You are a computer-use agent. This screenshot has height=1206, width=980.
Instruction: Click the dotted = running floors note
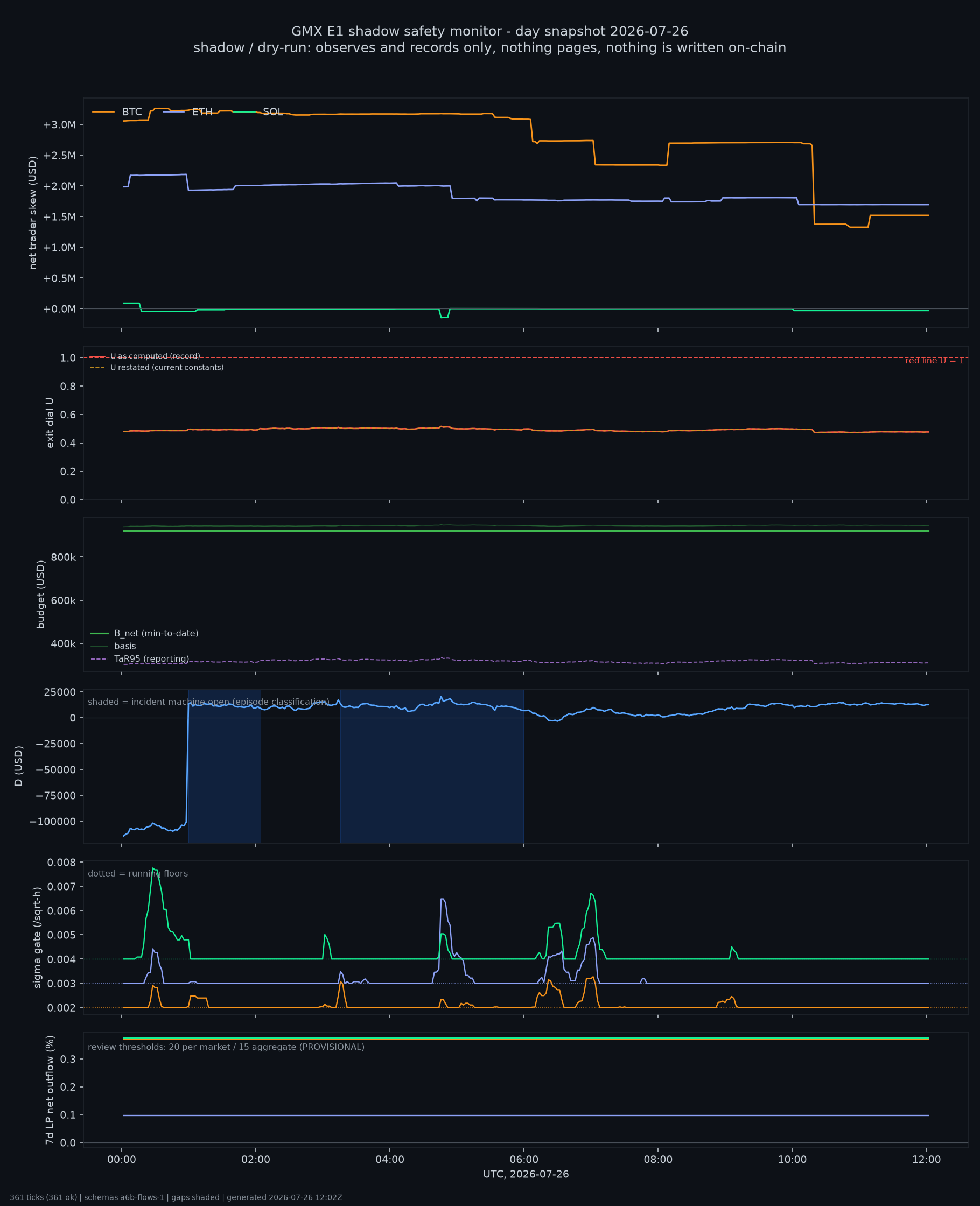click(x=138, y=874)
